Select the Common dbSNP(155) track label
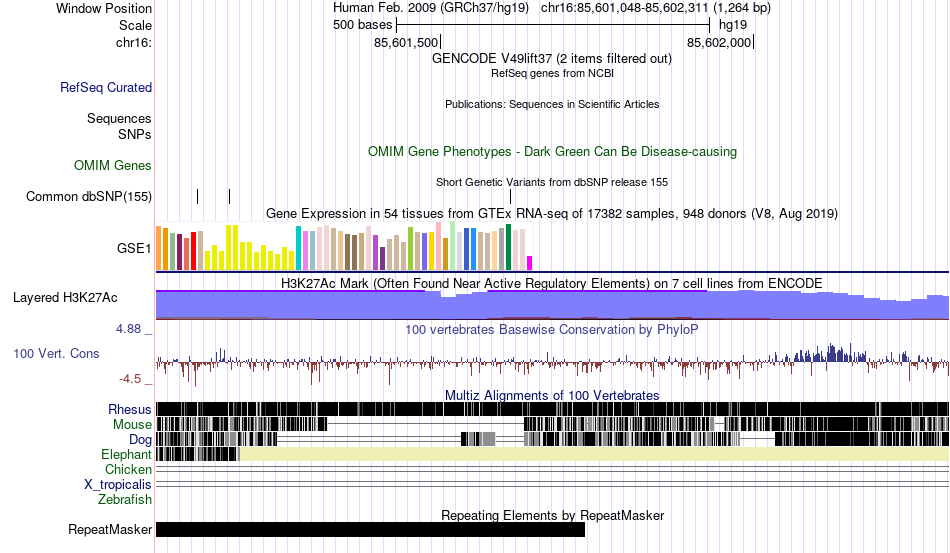The height and width of the screenshot is (553, 950). [x=89, y=196]
